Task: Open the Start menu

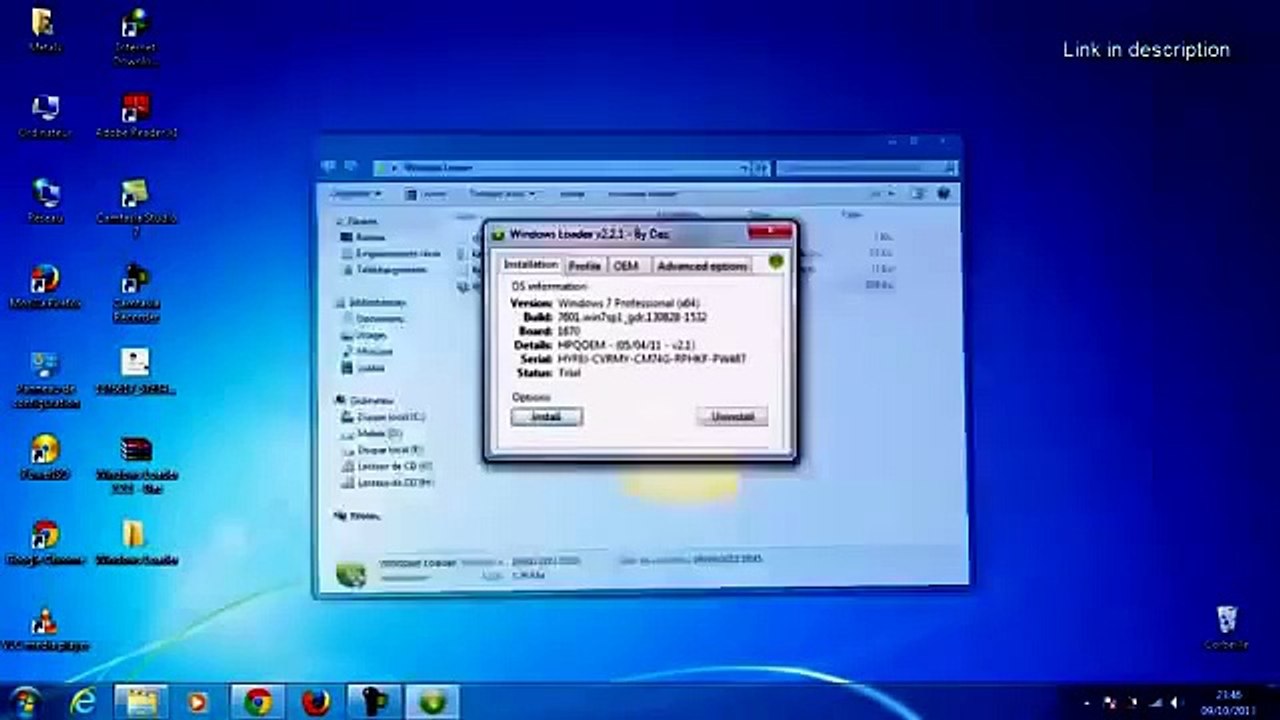Action: (26, 702)
